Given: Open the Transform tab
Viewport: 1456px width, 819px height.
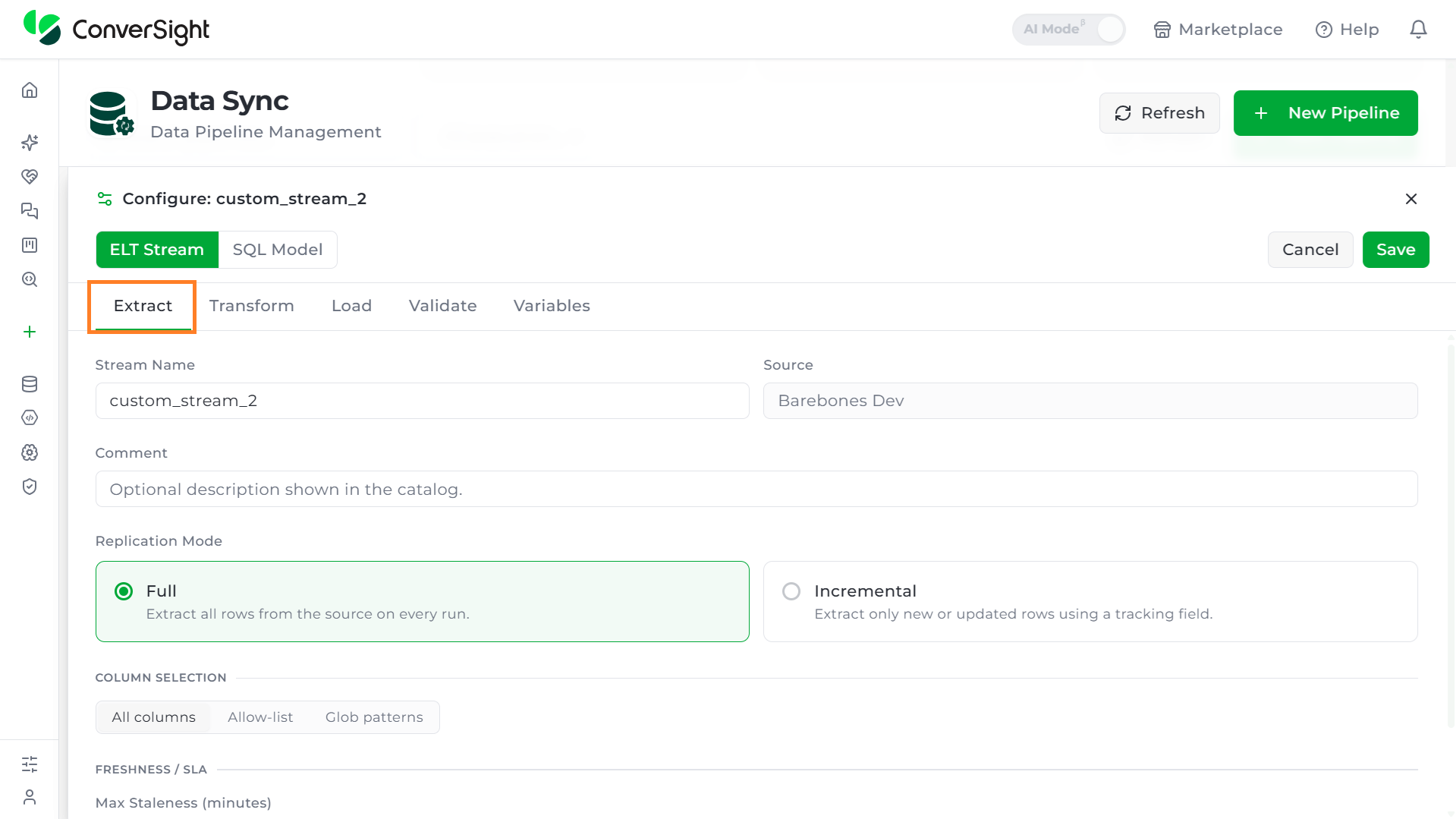Looking at the screenshot, I should (252, 306).
